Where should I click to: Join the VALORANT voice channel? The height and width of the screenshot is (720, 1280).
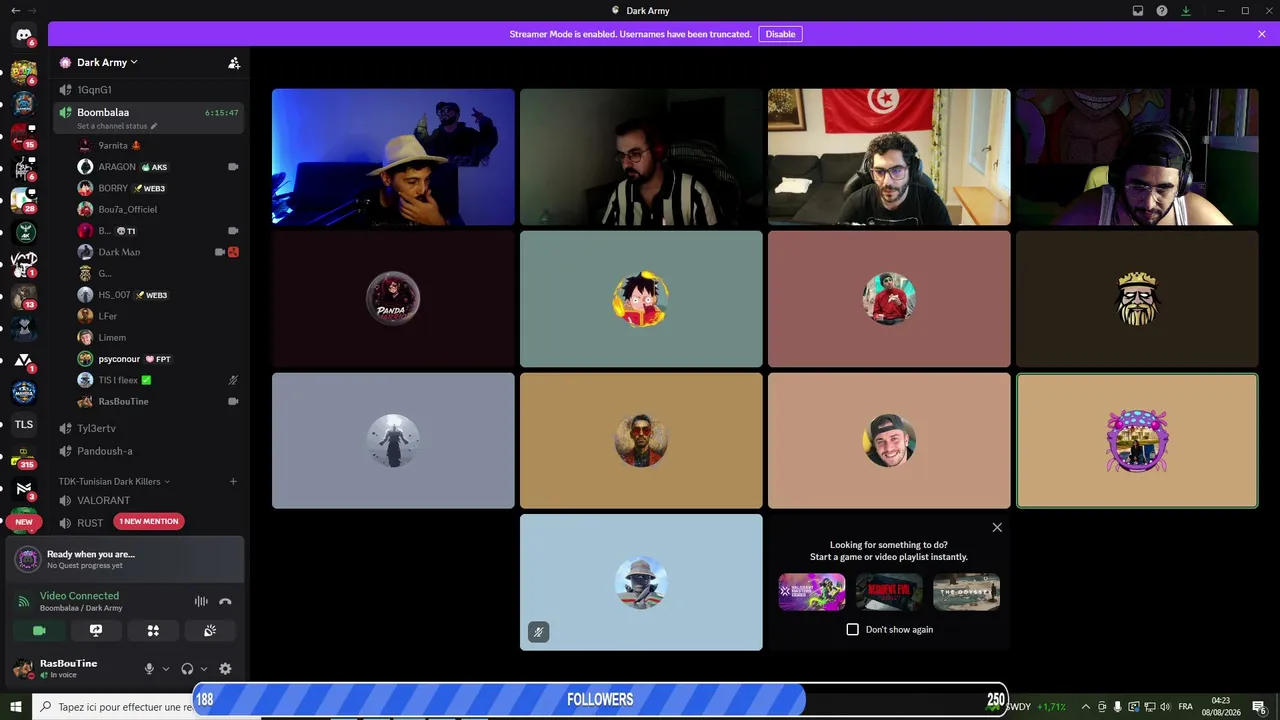coord(148,500)
